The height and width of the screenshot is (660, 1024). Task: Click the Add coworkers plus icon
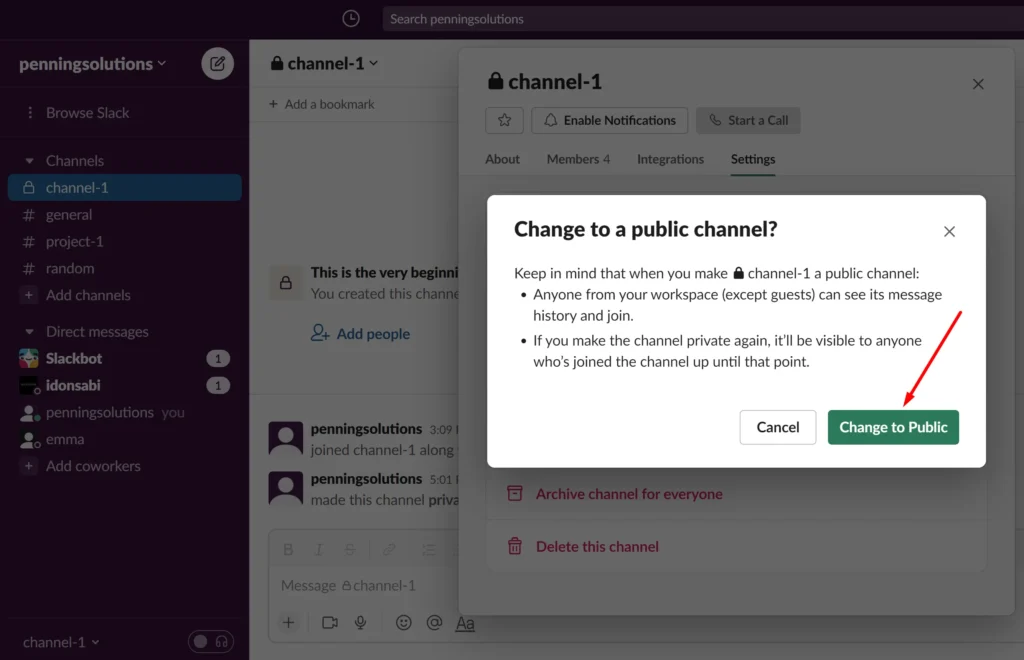coord(29,466)
